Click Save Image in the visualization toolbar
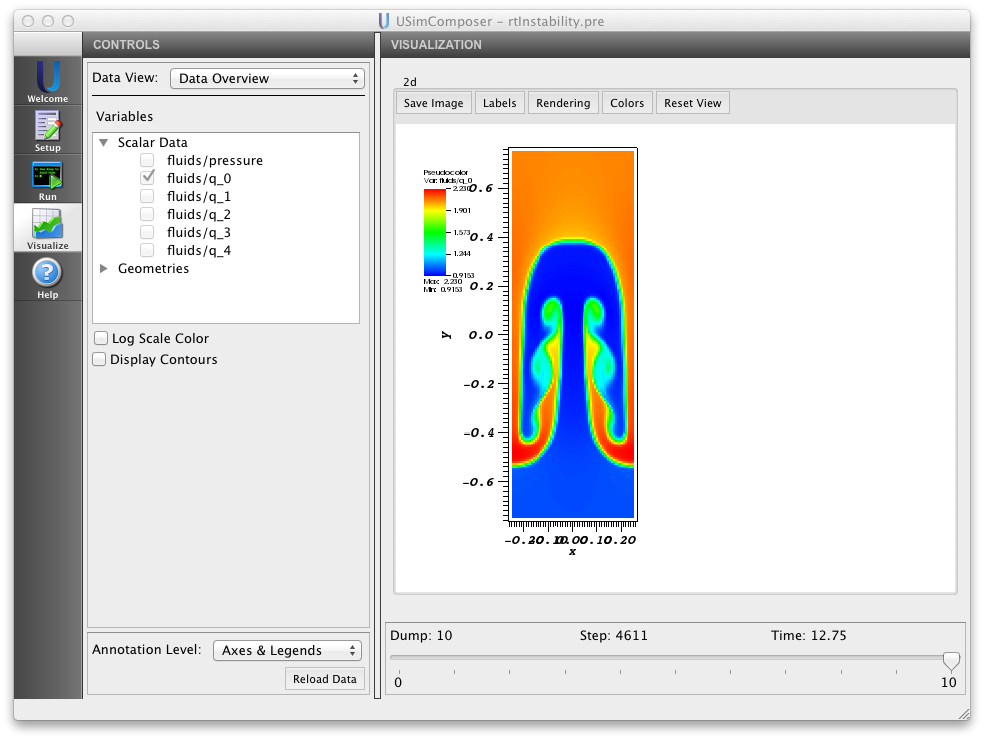 433,102
